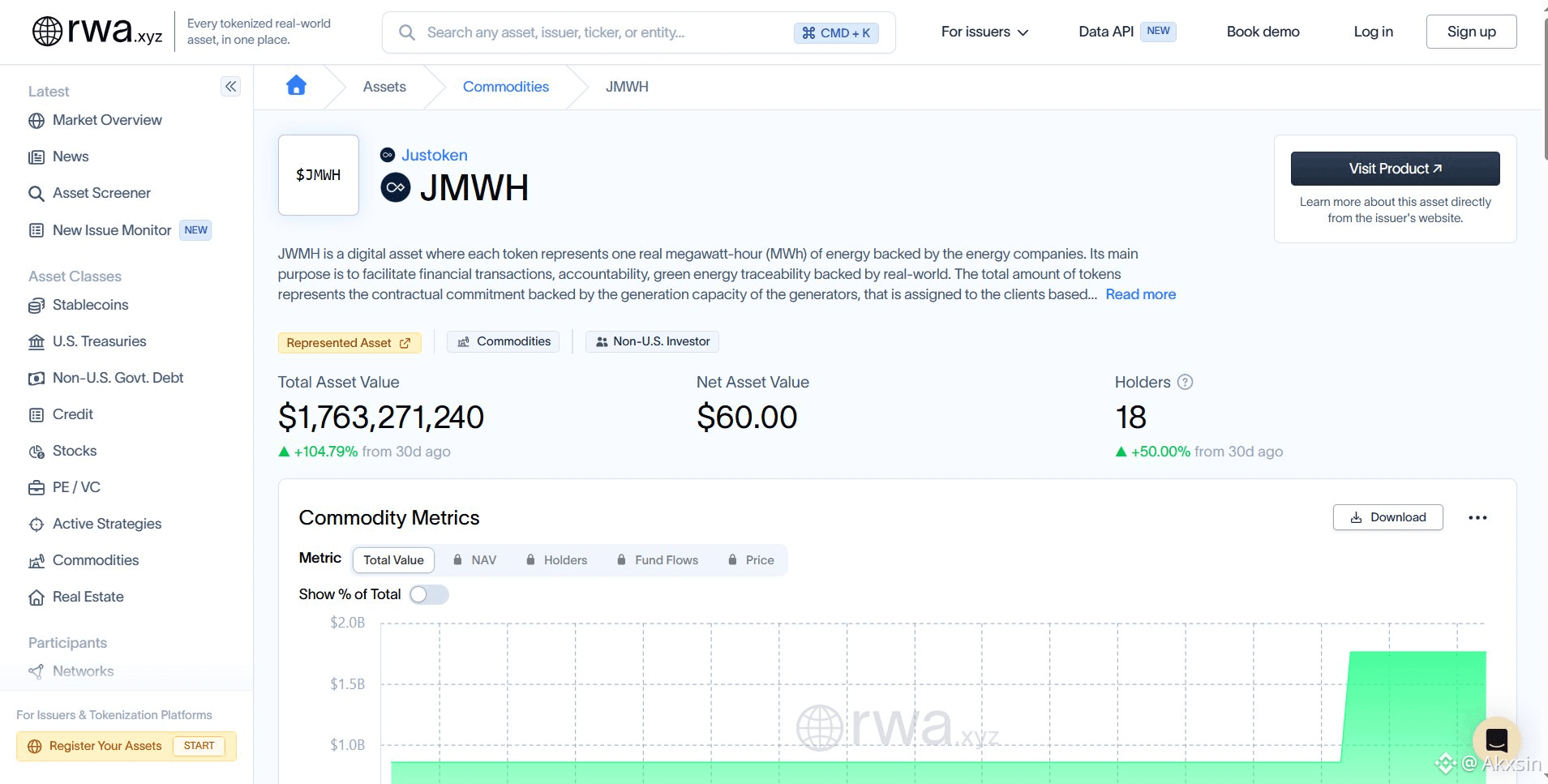This screenshot has height=784, width=1548.
Task: Click the Holders count 18
Action: point(1130,417)
